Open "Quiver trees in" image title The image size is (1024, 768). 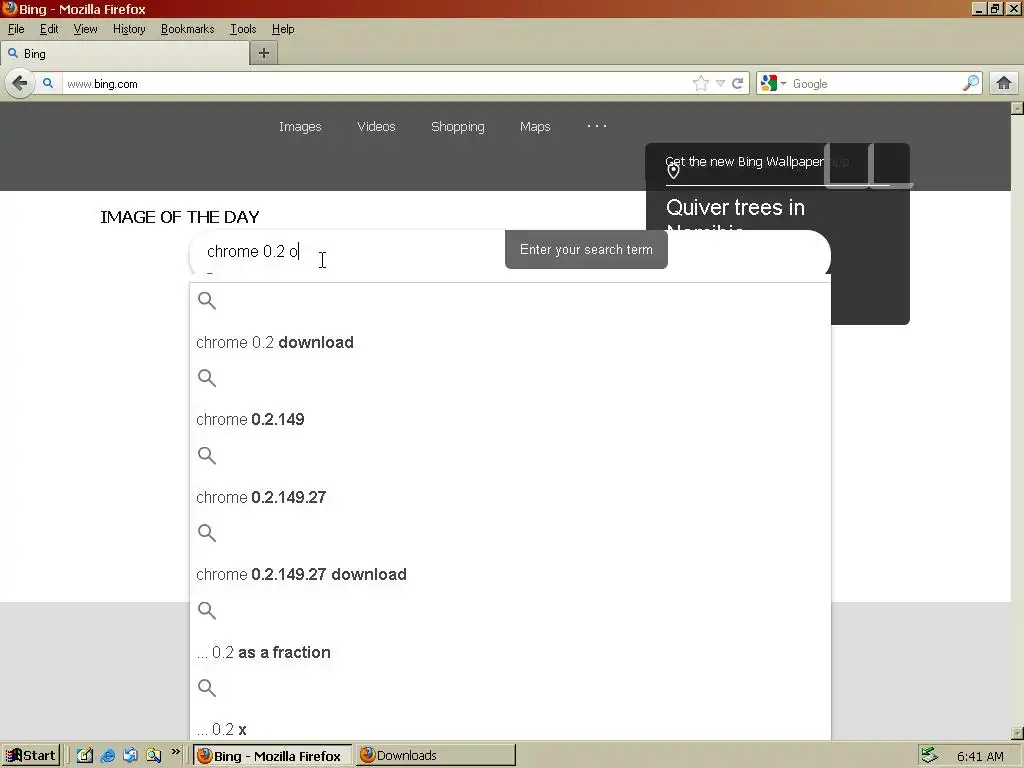click(x=735, y=208)
